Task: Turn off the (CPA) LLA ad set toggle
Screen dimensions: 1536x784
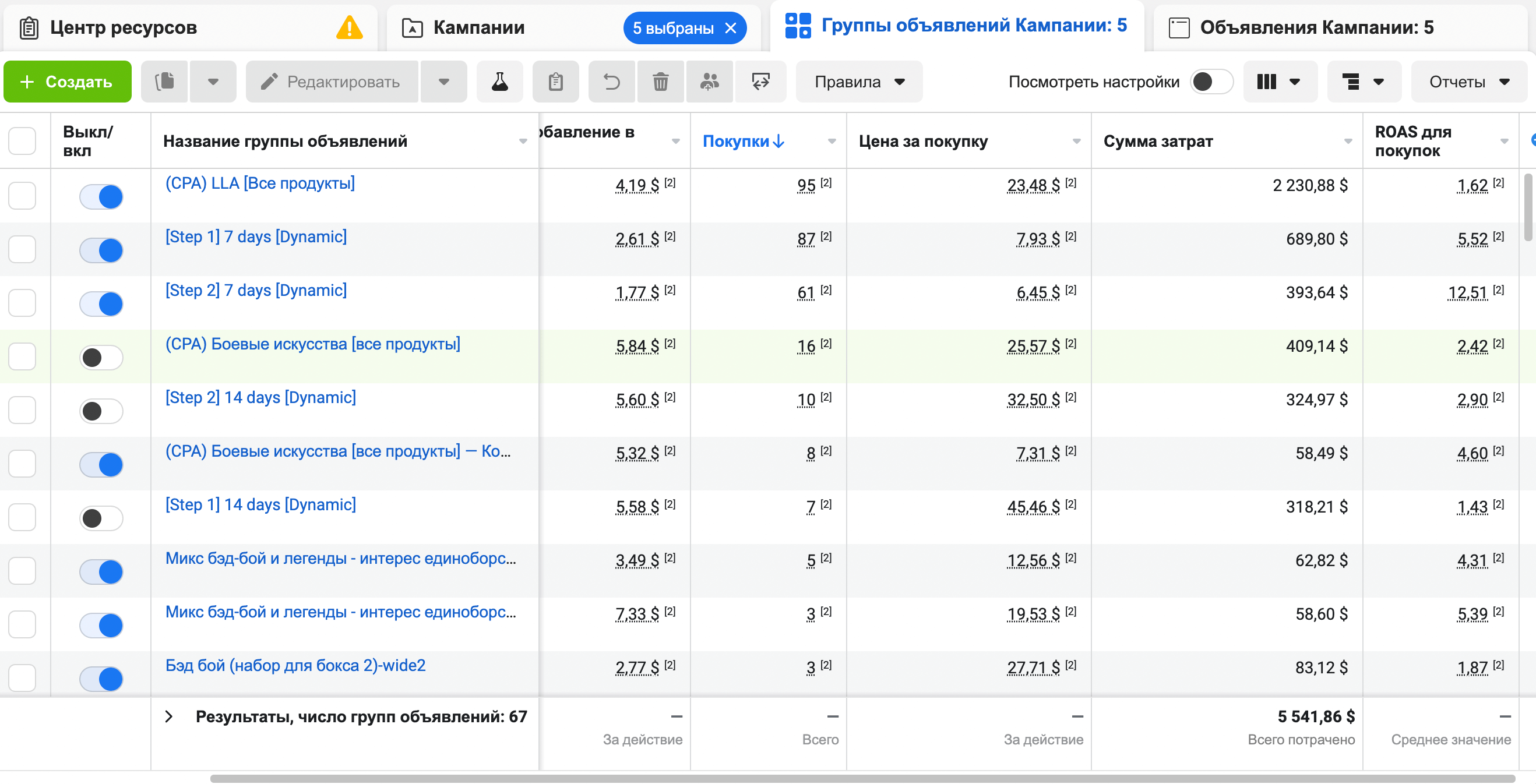Action: (x=101, y=197)
